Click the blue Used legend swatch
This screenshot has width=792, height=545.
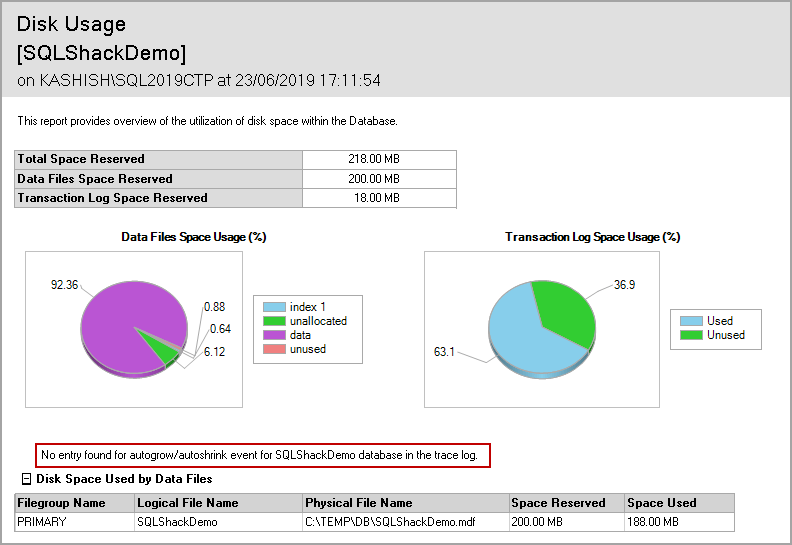(691, 321)
